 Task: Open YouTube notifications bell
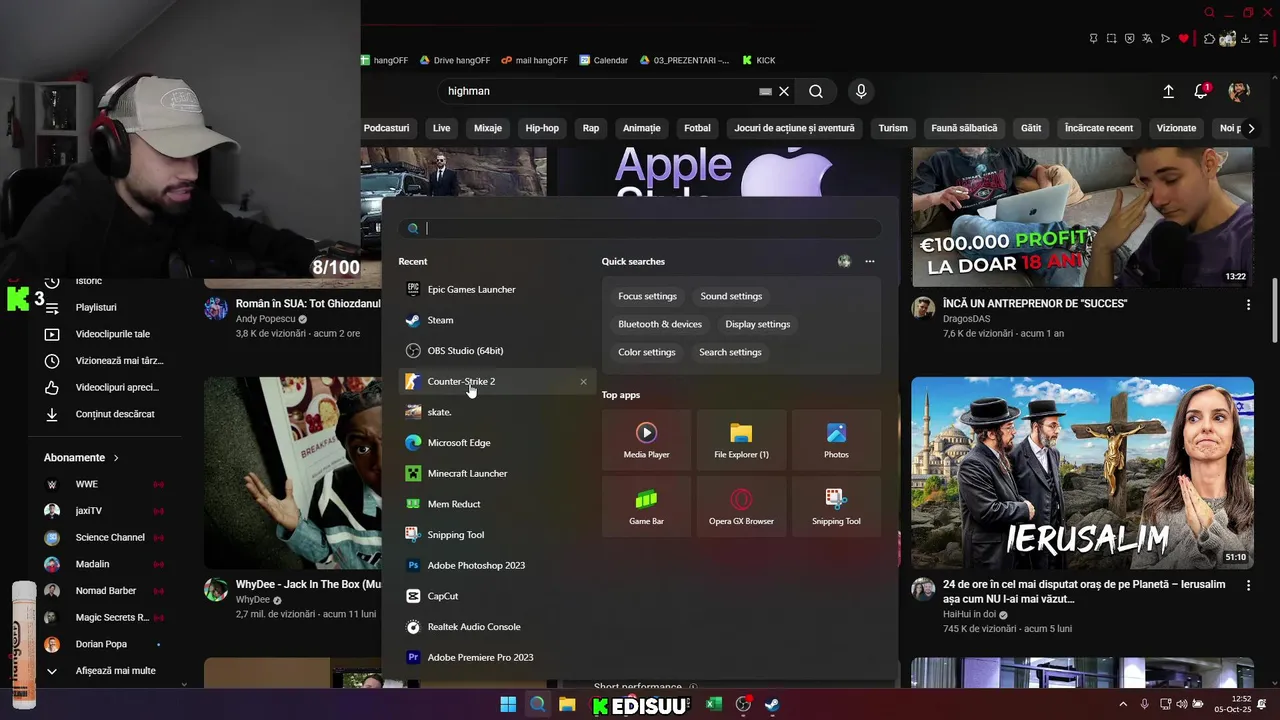(1201, 91)
